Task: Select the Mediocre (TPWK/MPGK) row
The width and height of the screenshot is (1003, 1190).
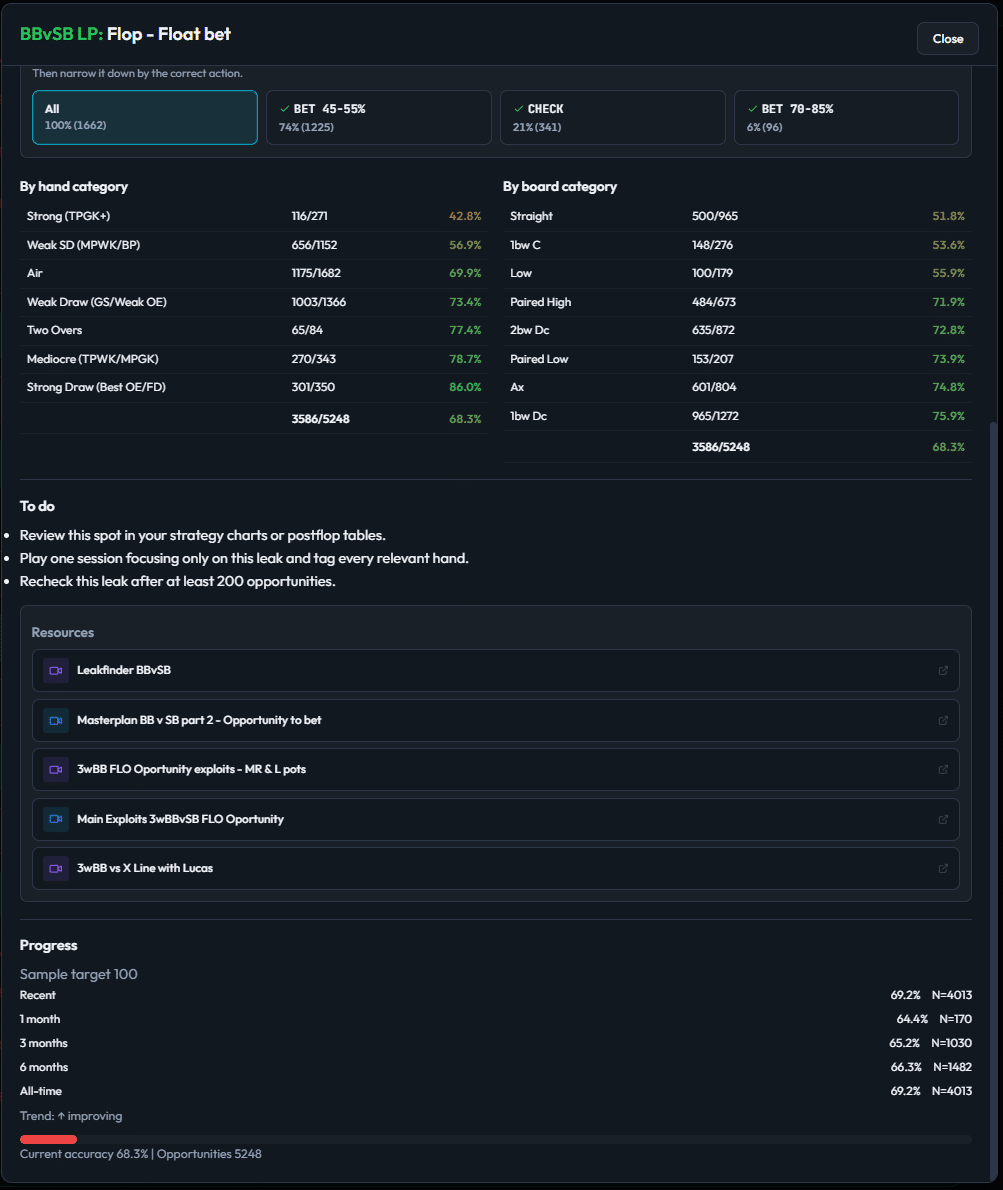Action: (254, 359)
